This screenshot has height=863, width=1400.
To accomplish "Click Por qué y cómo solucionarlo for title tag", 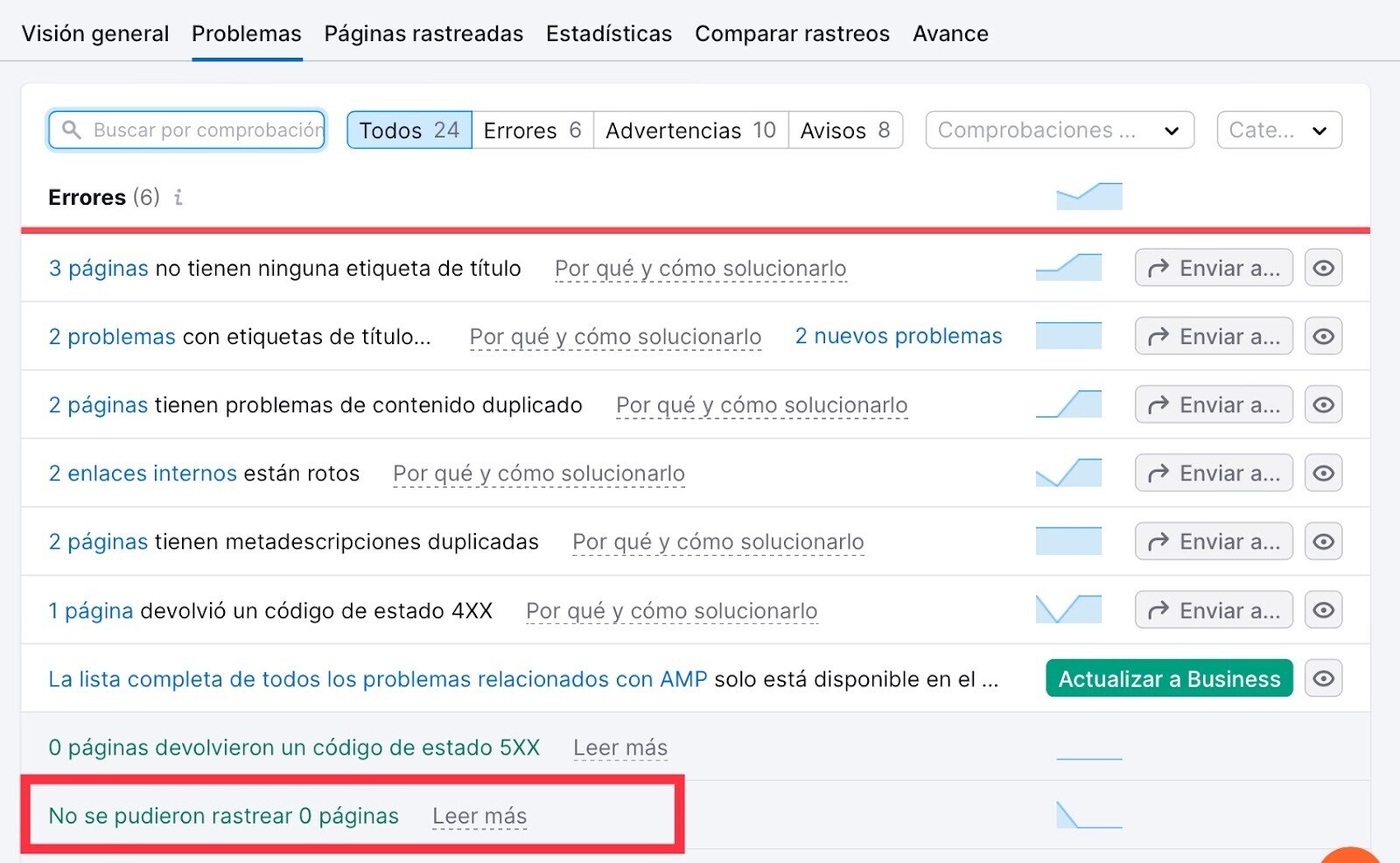I will pyautogui.click(x=701, y=268).
